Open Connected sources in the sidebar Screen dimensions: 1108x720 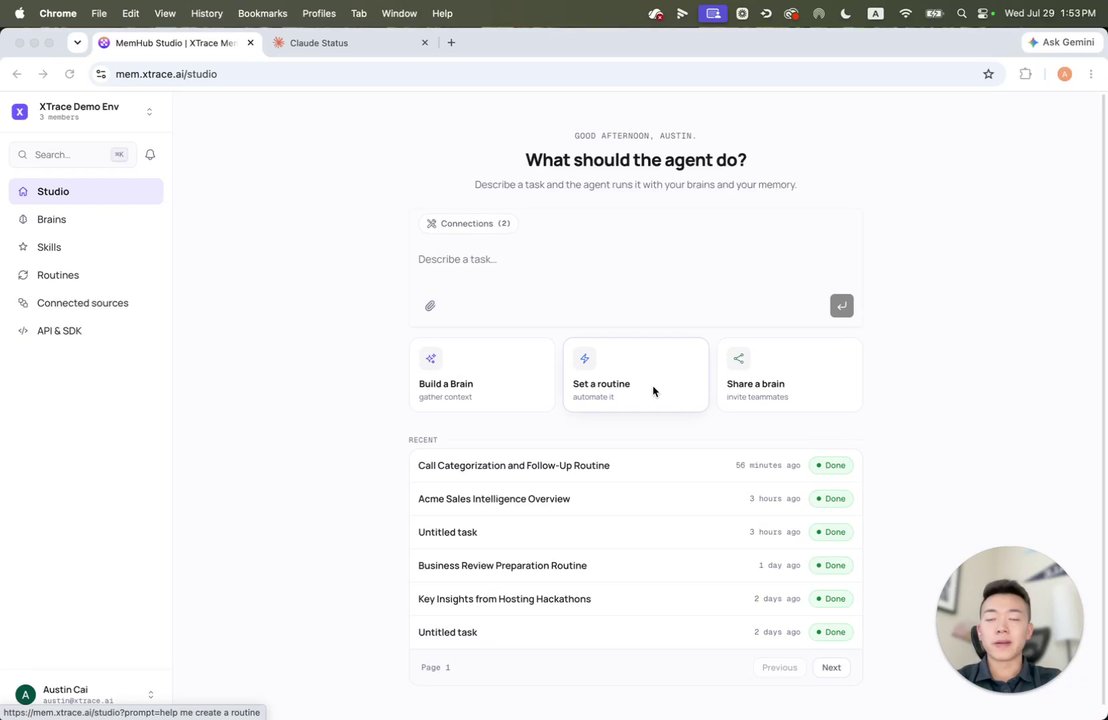point(86,303)
